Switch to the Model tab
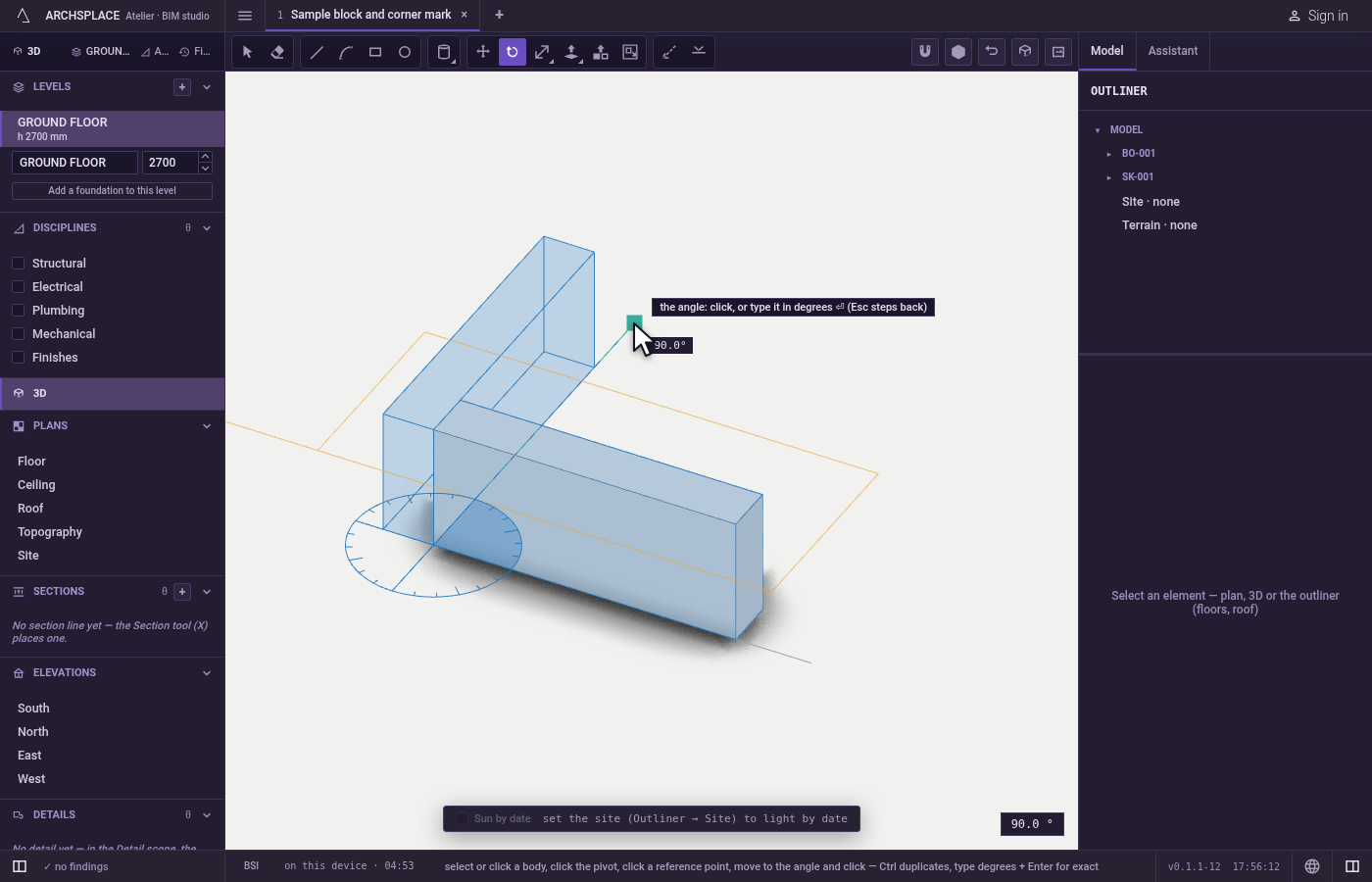 point(1107,51)
